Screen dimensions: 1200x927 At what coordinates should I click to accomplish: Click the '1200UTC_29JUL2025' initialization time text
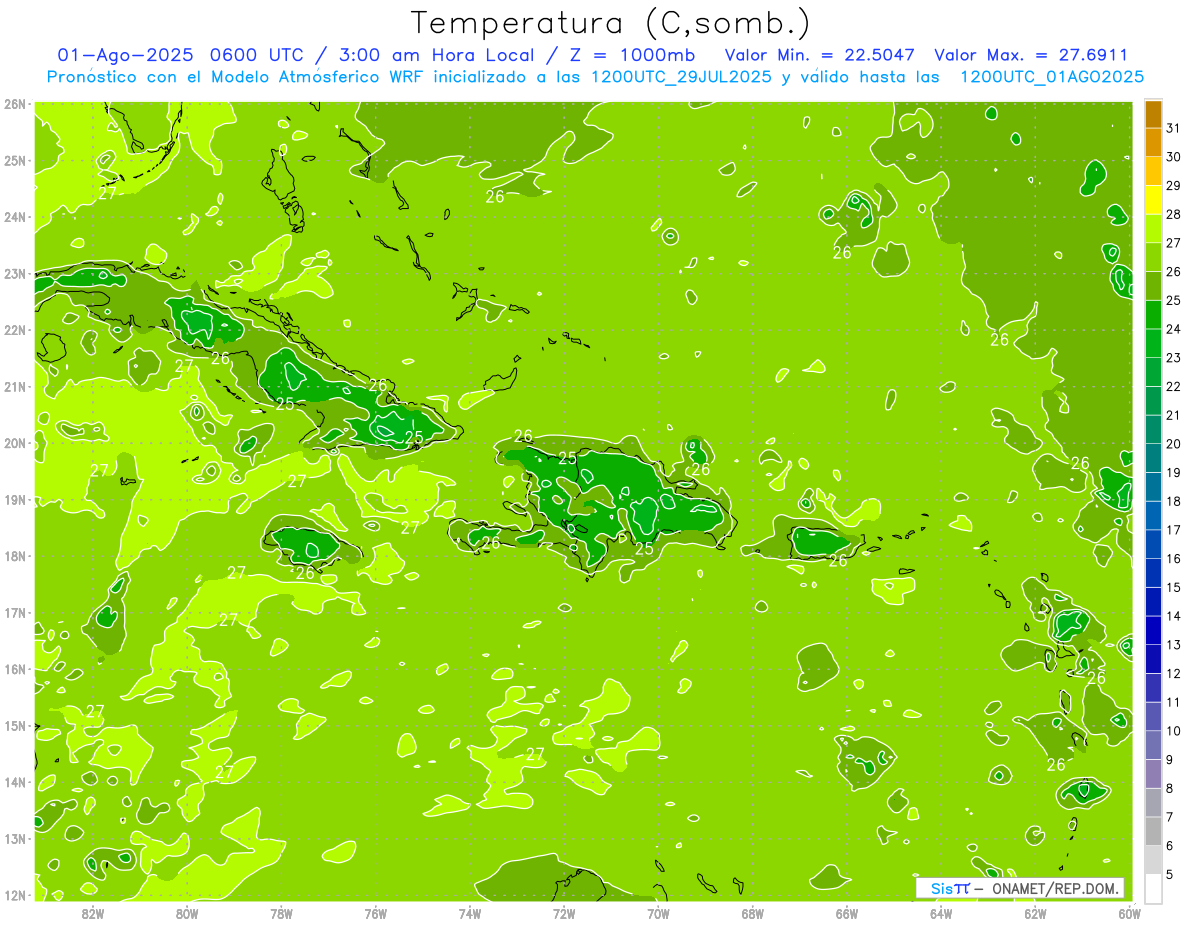click(682, 77)
